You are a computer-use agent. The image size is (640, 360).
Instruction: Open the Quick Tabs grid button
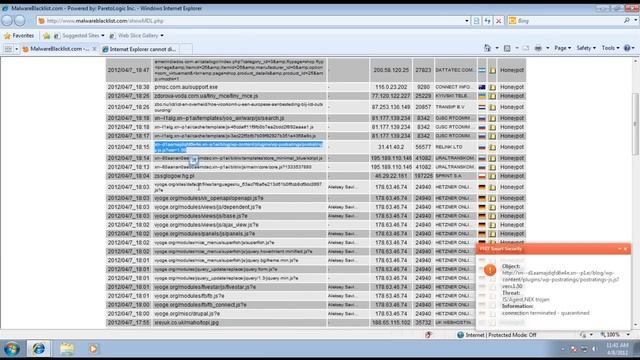click(8, 49)
